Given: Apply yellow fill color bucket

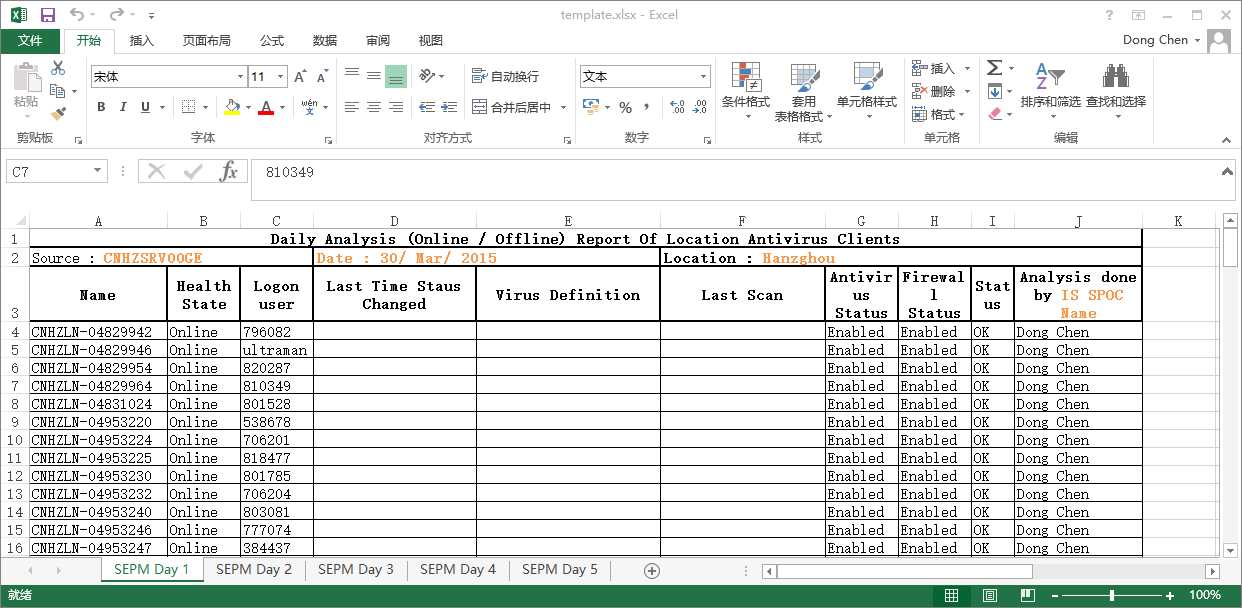Looking at the screenshot, I should point(232,107).
